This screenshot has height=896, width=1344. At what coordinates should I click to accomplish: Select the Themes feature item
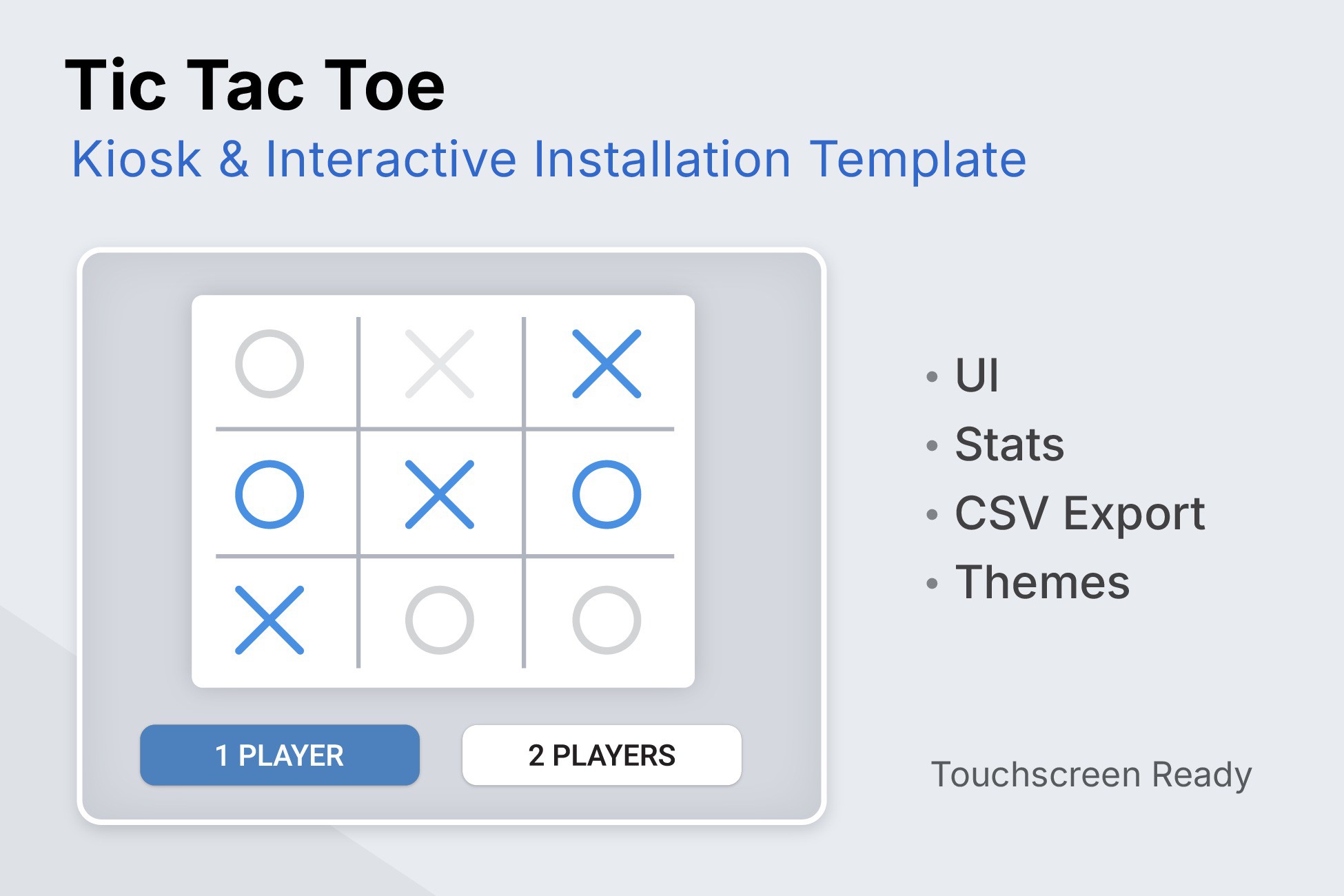pos(1043,582)
